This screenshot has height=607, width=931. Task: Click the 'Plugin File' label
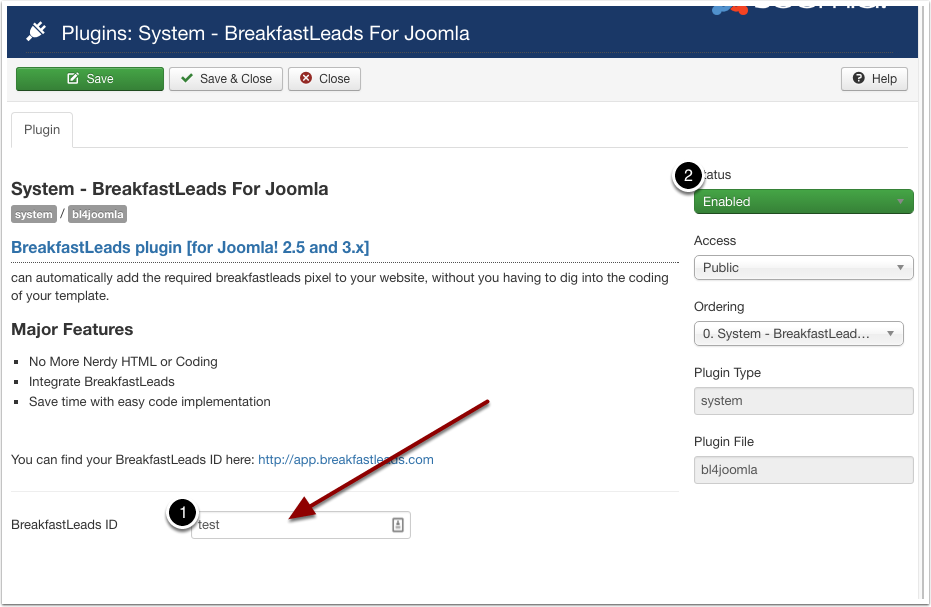pyautogui.click(x=724, y=442)
